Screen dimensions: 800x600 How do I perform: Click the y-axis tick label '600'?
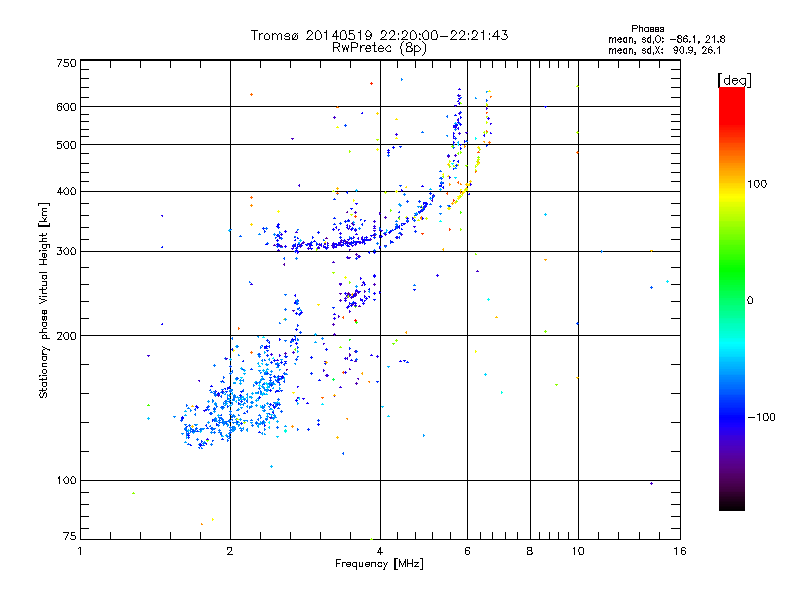[67, 107]
